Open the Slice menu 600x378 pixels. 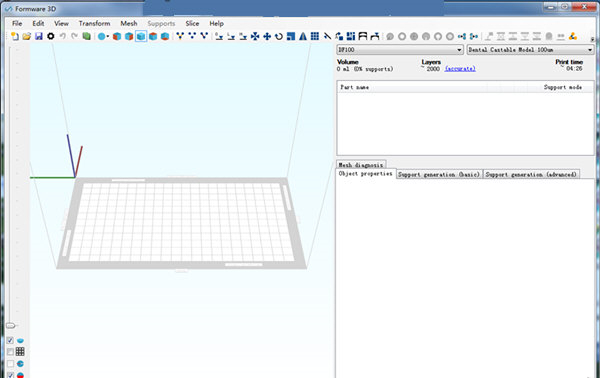point(192,23)
